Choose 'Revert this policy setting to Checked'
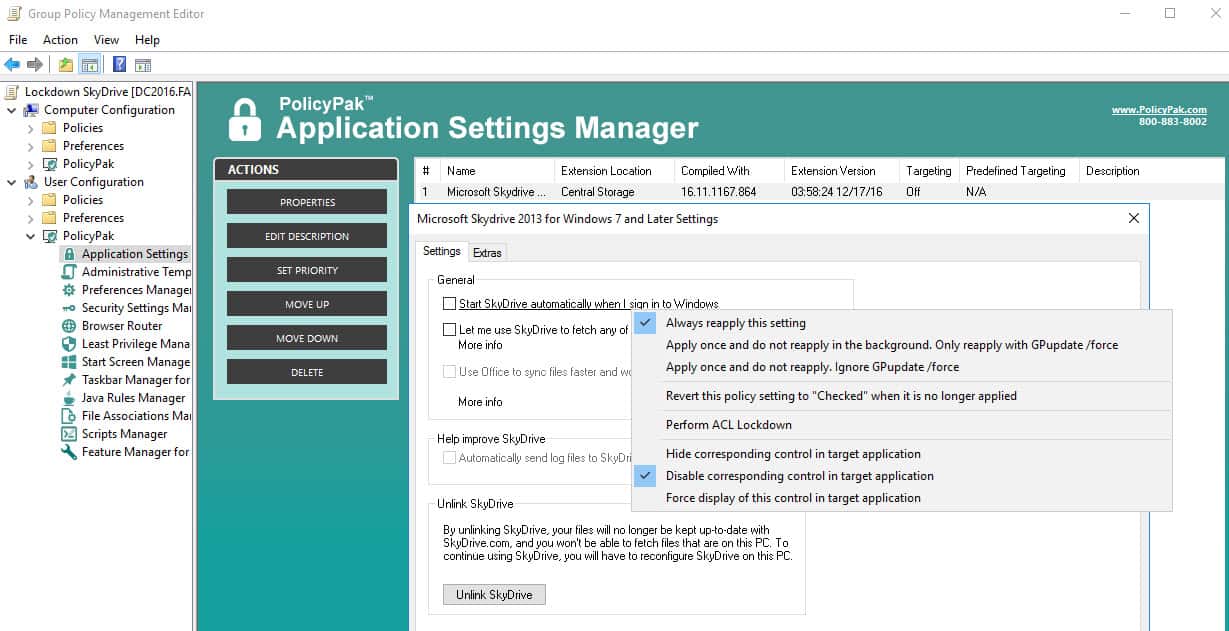Screen dimensions: 1229x631 [902, 396]
